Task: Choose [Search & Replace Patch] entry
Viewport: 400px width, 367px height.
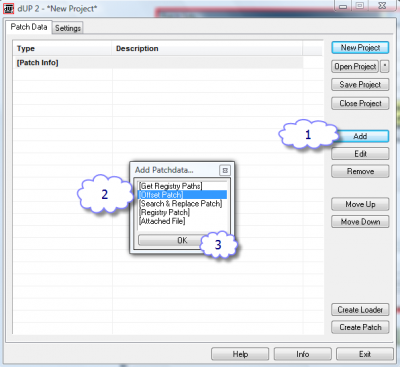Action: [x=181, y=203]
